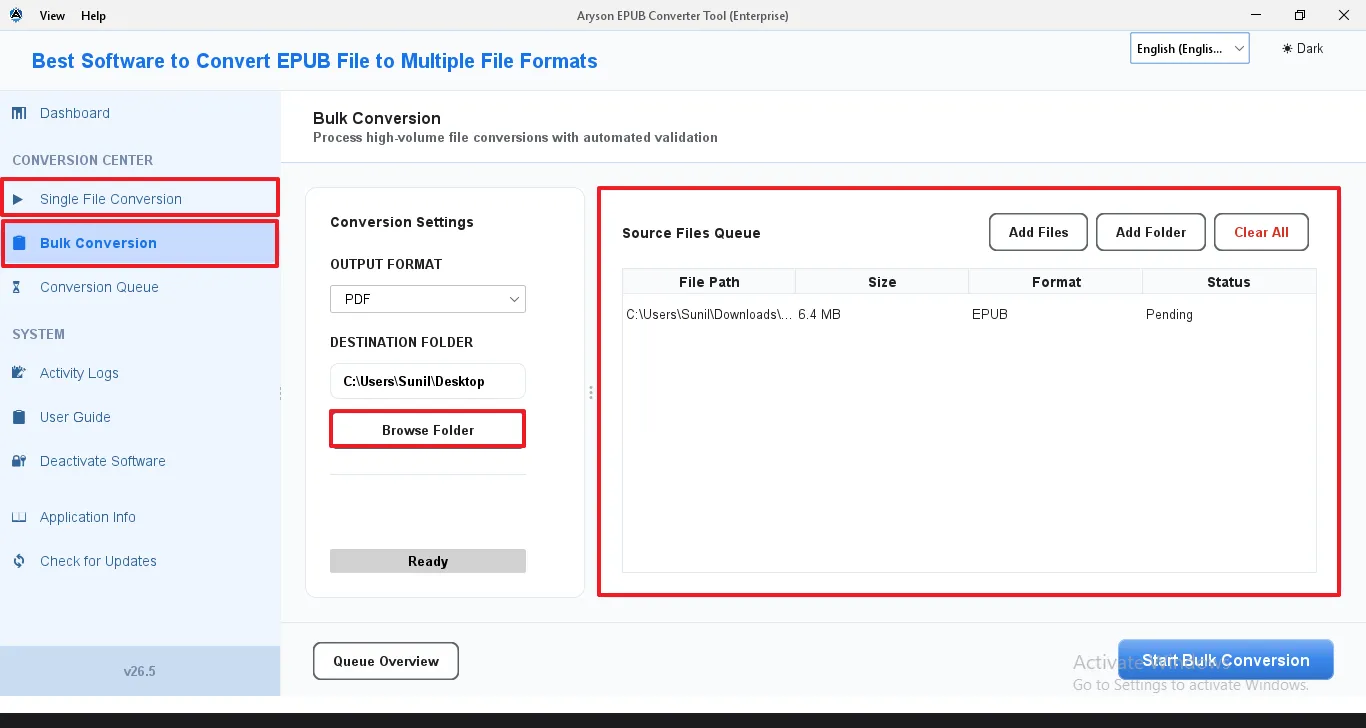Open the Output Format PDF dropdown
Image resolution: width=1366 pixels, height=728 pixels.
(x=428, y=299)
